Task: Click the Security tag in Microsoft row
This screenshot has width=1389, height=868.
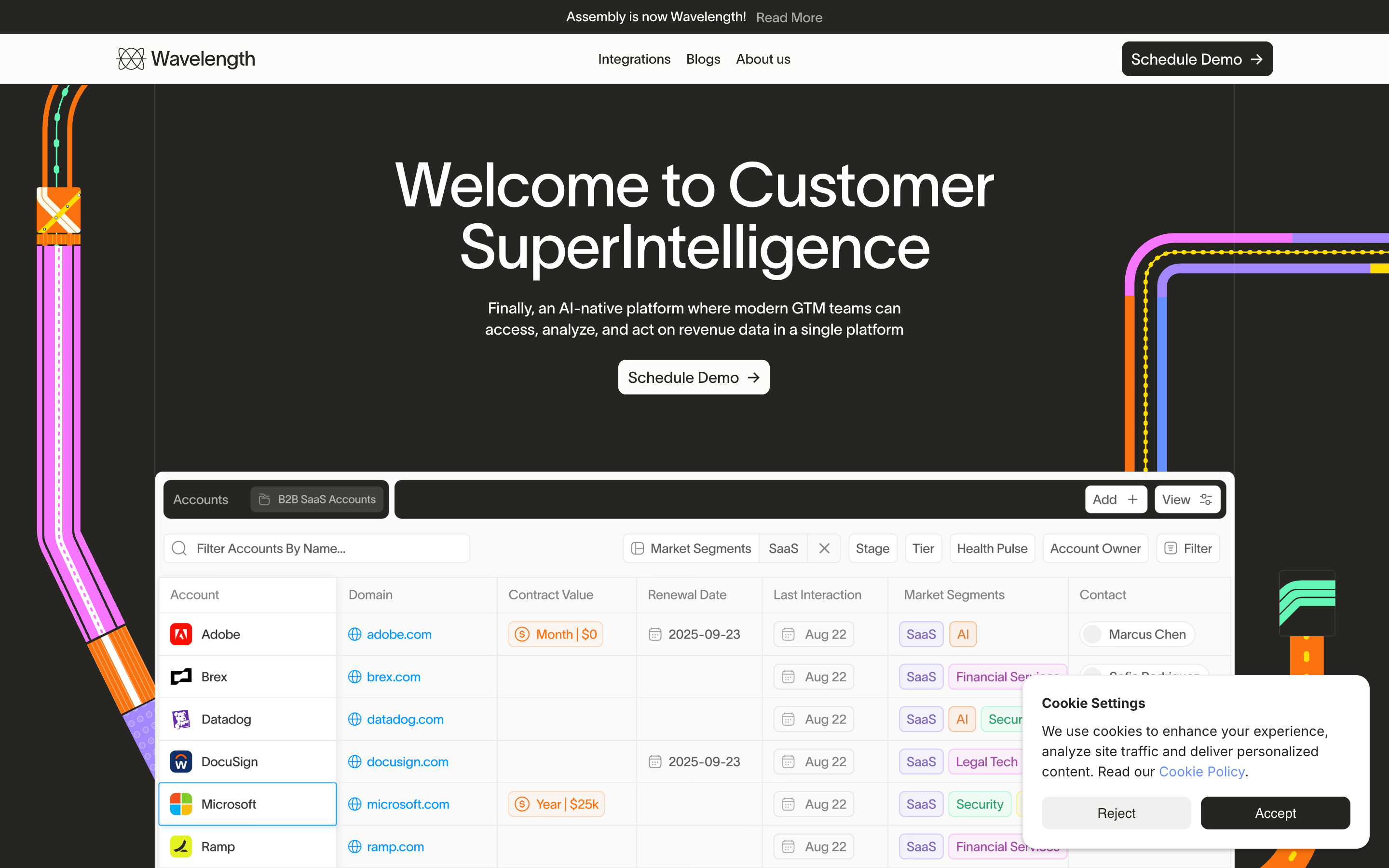Action: pyautogui.click(x=979, y=804)
